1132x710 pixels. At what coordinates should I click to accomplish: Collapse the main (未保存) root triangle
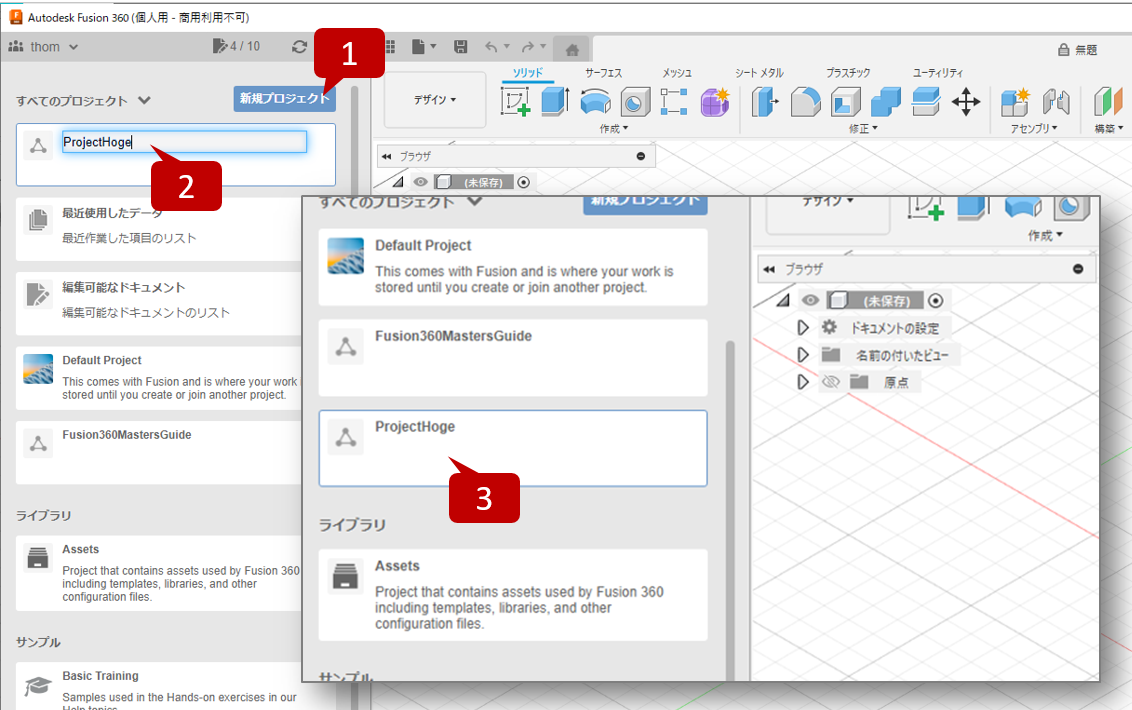(397, 182)
